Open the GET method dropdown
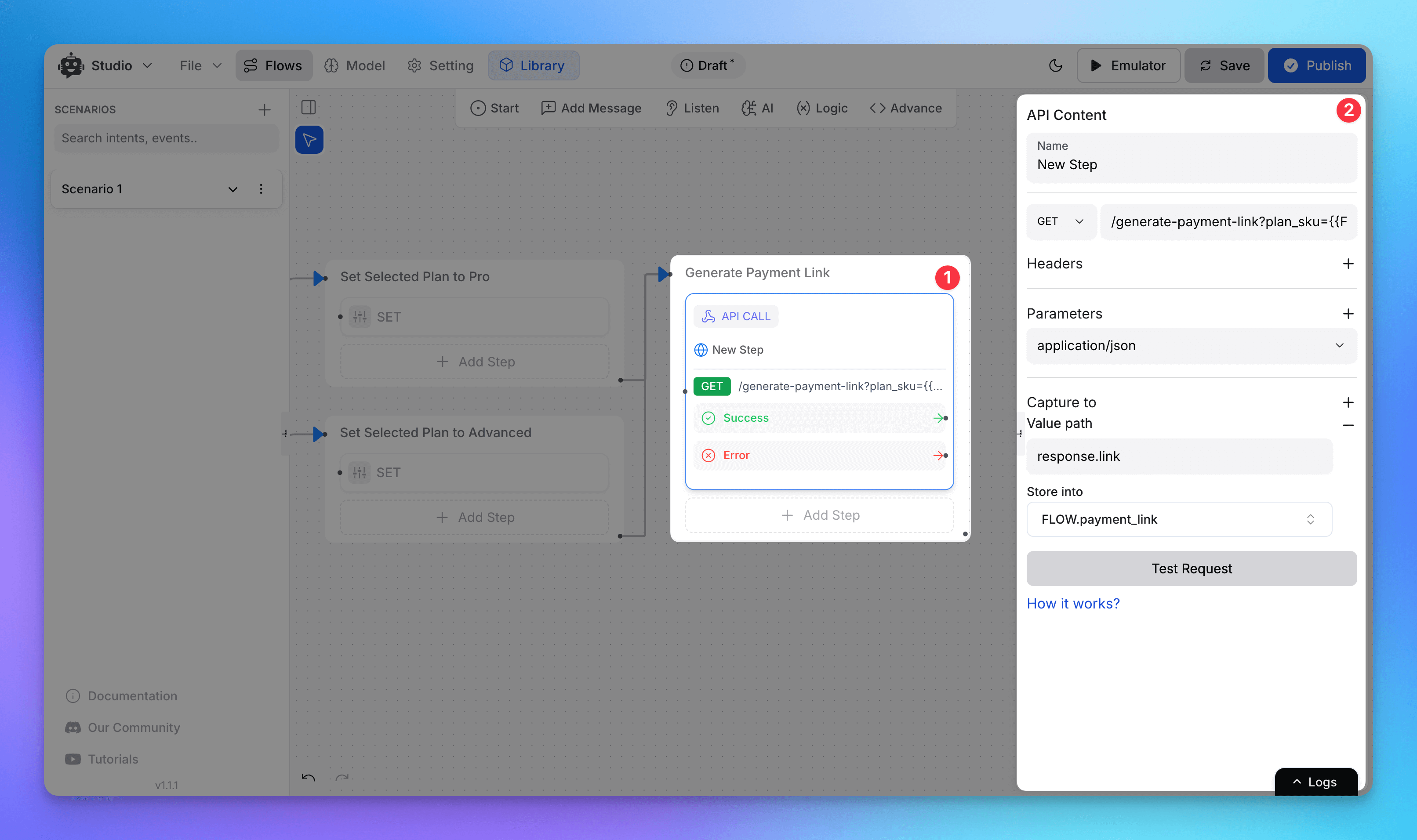1417x840 pixels. [x=1061, y=221]
